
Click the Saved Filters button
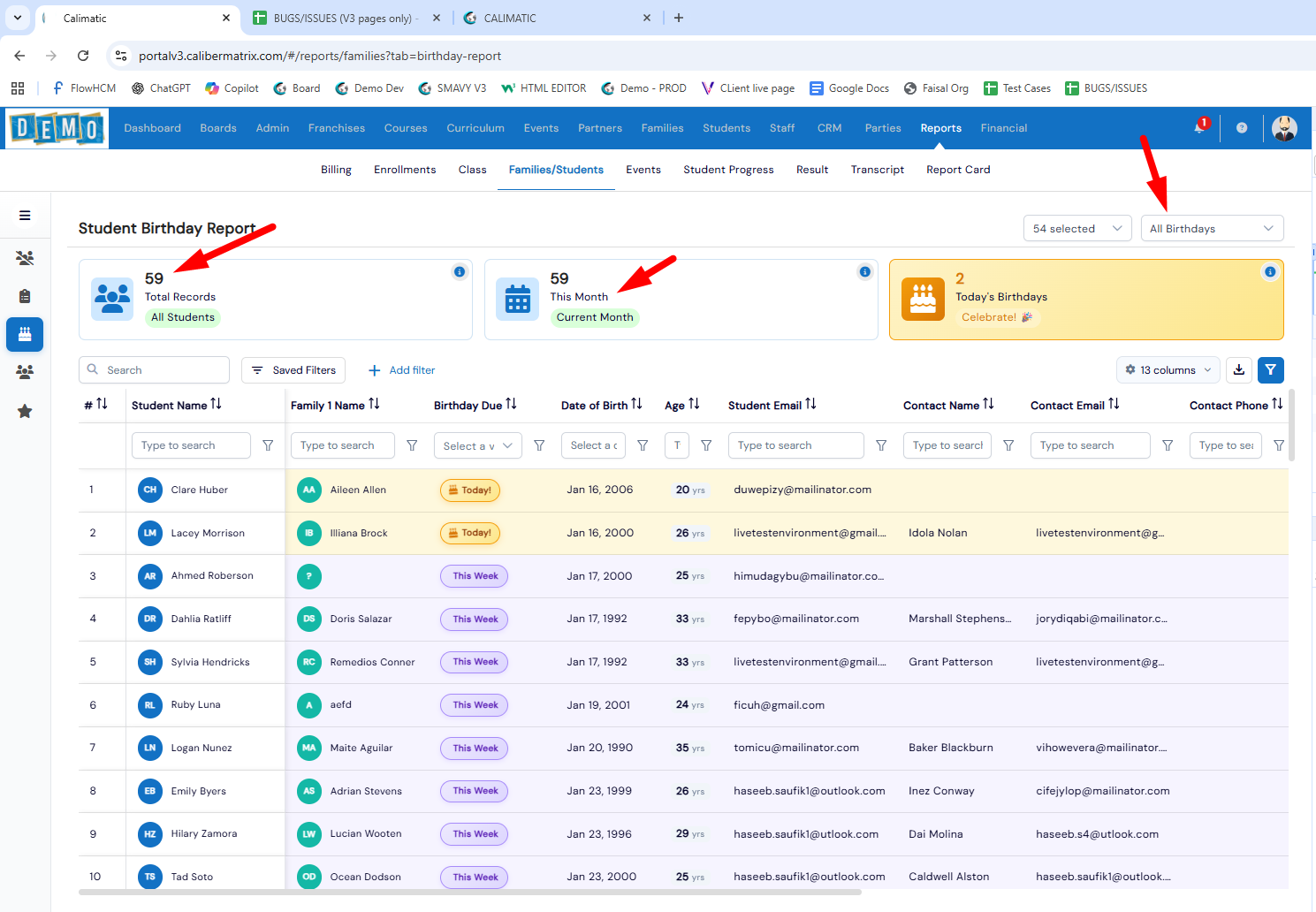tap(293, 370)
